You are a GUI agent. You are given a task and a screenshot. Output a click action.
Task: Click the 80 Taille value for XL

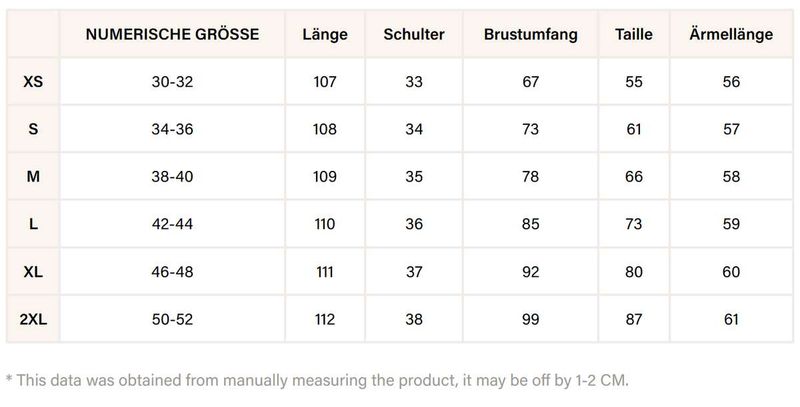[x=634, y=272]
